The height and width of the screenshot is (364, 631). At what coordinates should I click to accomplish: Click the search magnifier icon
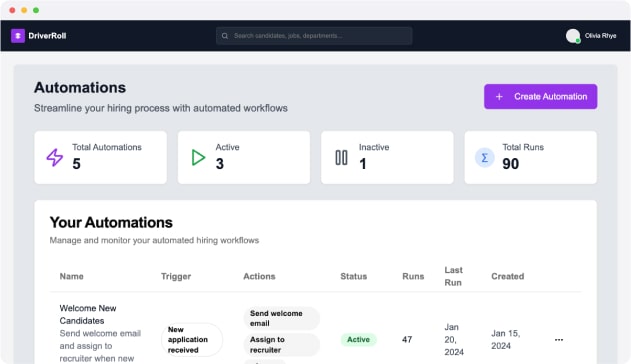pyautogui.click(x=225, y=36)
